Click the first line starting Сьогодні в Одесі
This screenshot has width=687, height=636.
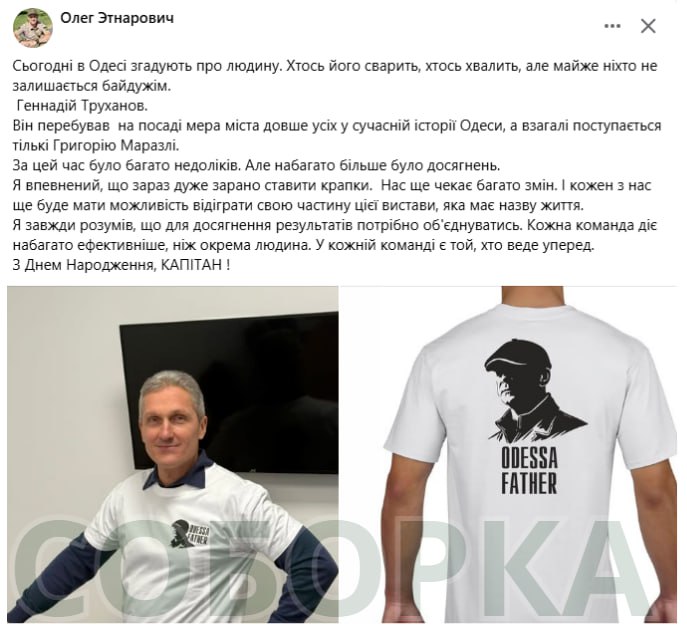[335, 66]
